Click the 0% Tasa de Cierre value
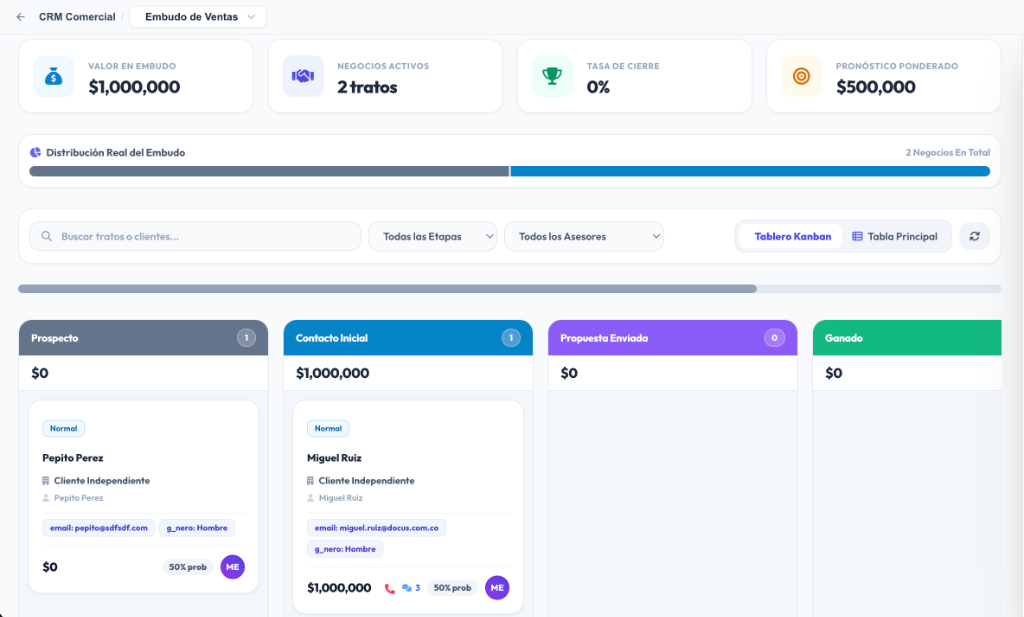 point(598,87)
